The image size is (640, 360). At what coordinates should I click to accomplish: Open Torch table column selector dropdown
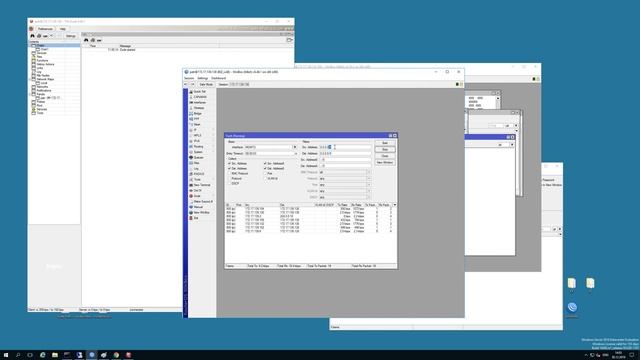(394, 205)
